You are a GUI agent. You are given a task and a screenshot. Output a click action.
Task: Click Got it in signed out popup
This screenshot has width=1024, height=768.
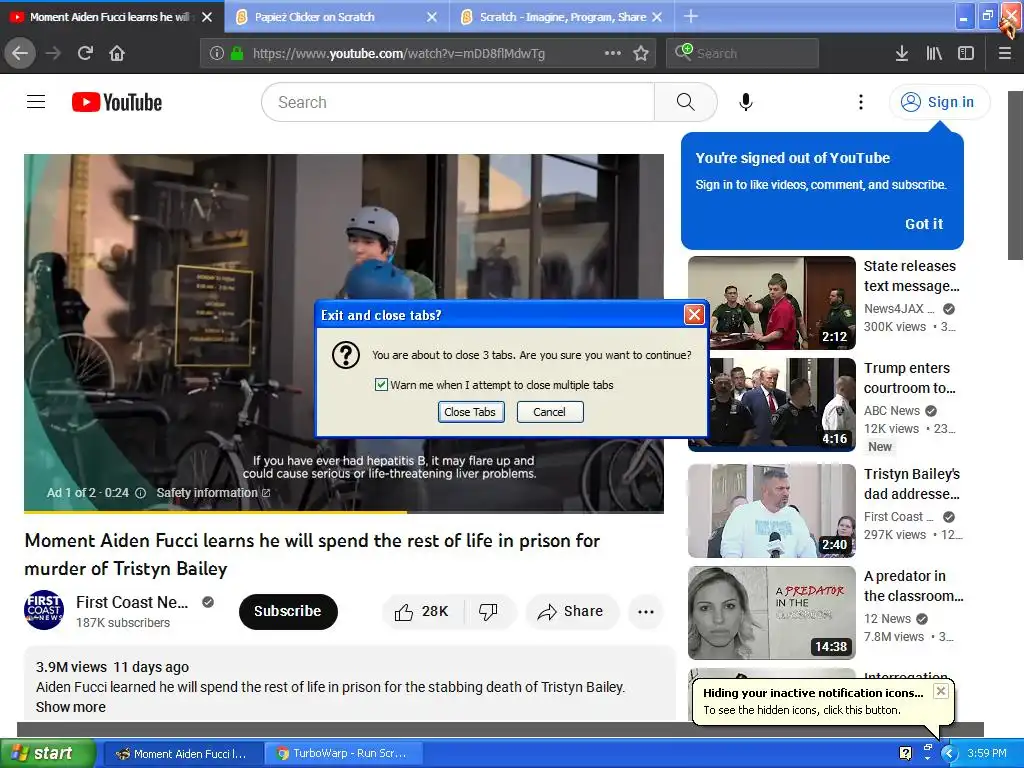tap(923, 224)
